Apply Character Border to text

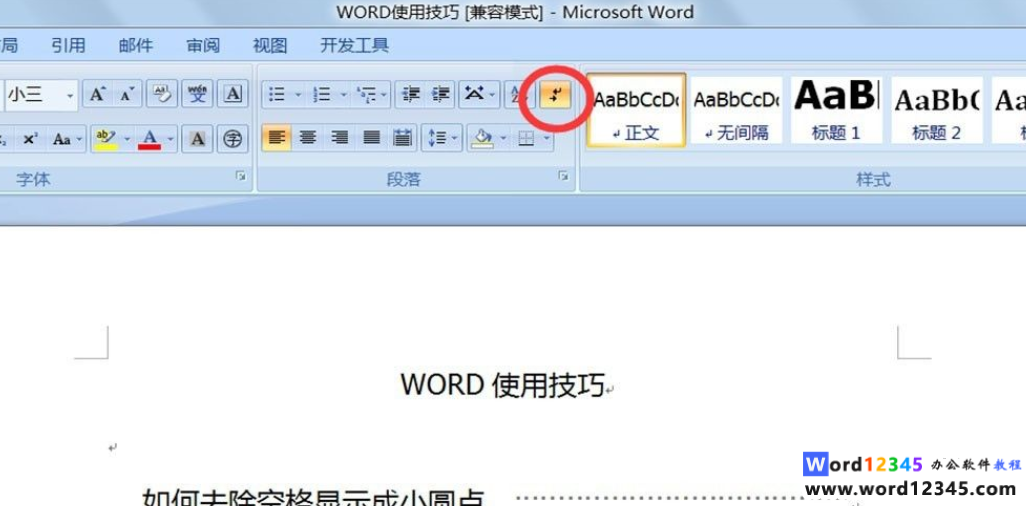(x=232, y=95)
